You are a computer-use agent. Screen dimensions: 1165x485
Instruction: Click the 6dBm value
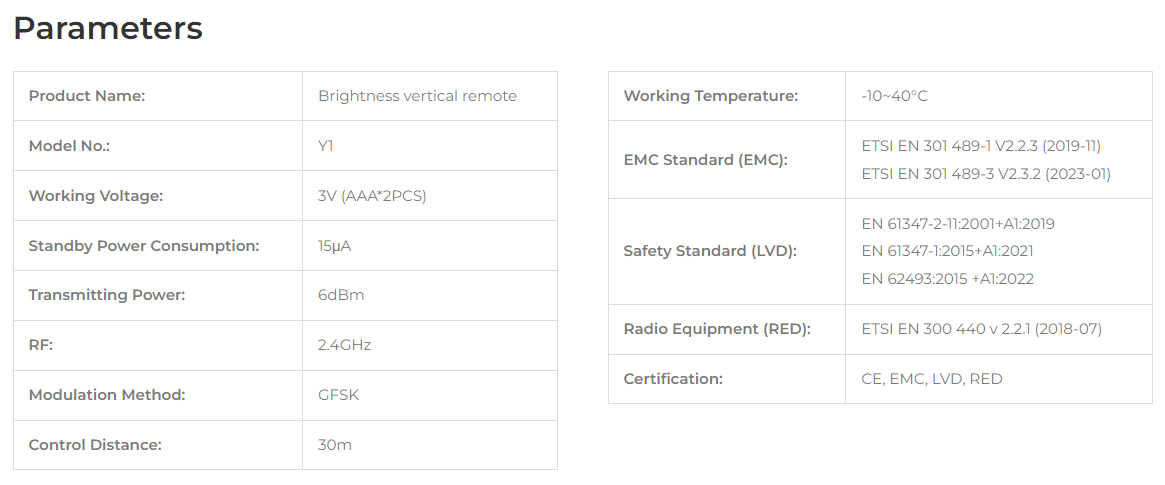click(x=341, y=295)
